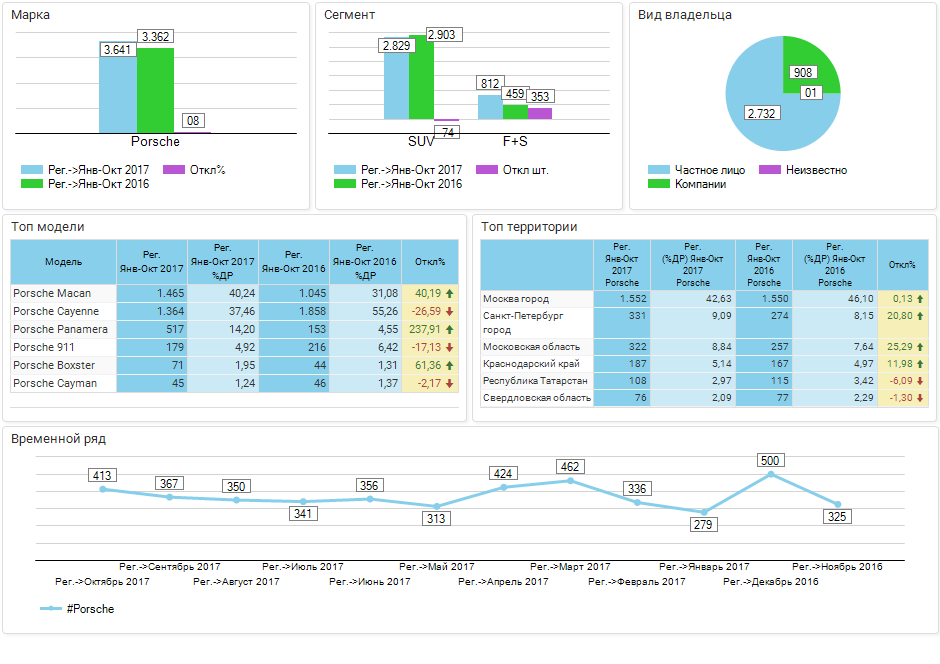
Task: Select the green SUV bar labeled 2.903
Action: [x=421, y=77]
